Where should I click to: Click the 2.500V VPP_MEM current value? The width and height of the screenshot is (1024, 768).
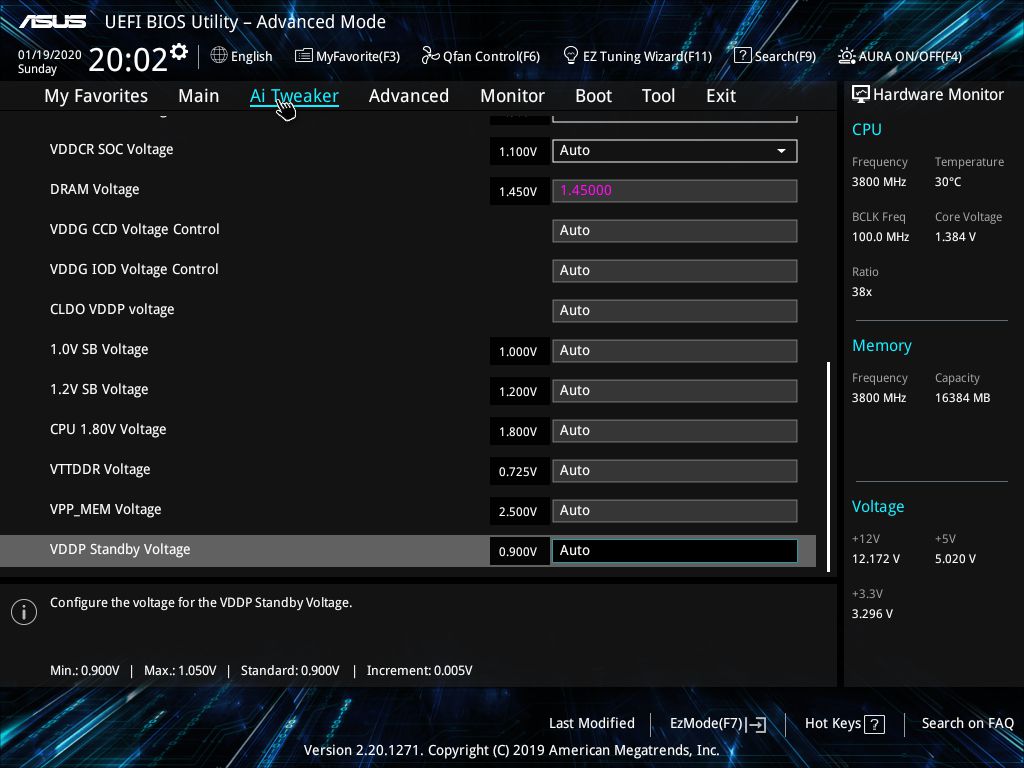pyautogui.click(x=519, y=511)
